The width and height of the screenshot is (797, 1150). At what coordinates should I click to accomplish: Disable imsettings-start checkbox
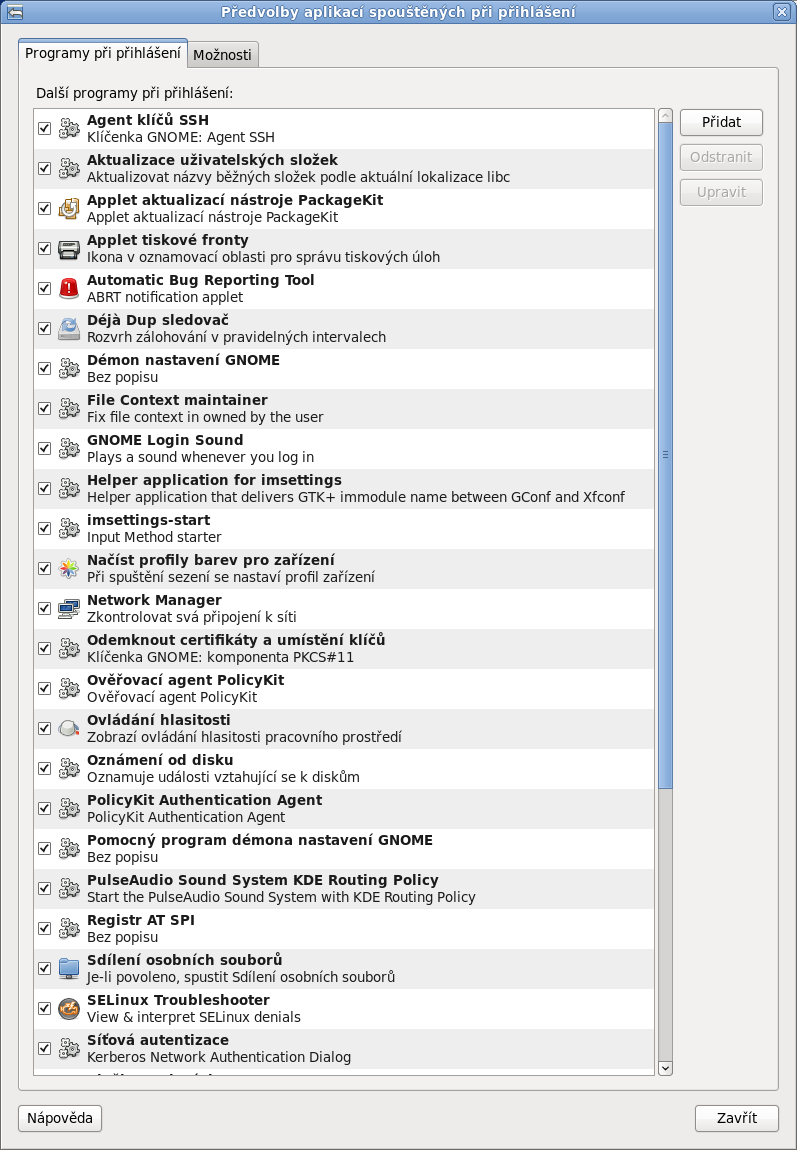(x=45, y=528)
